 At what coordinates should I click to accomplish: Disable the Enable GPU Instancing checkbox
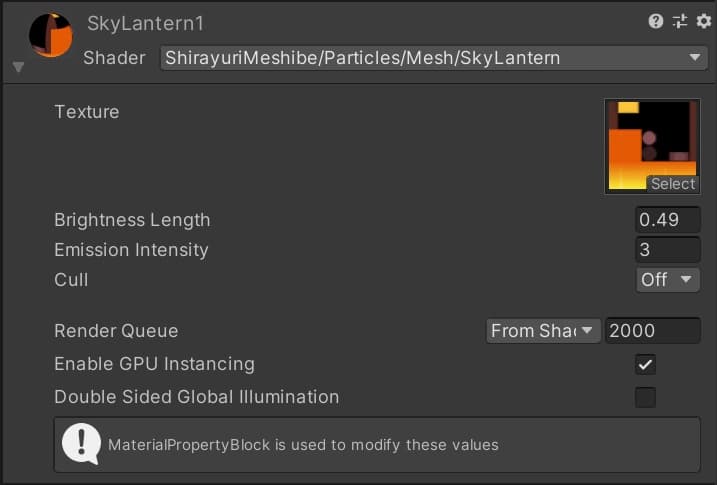pyautogui.click(x=646, y=364)
